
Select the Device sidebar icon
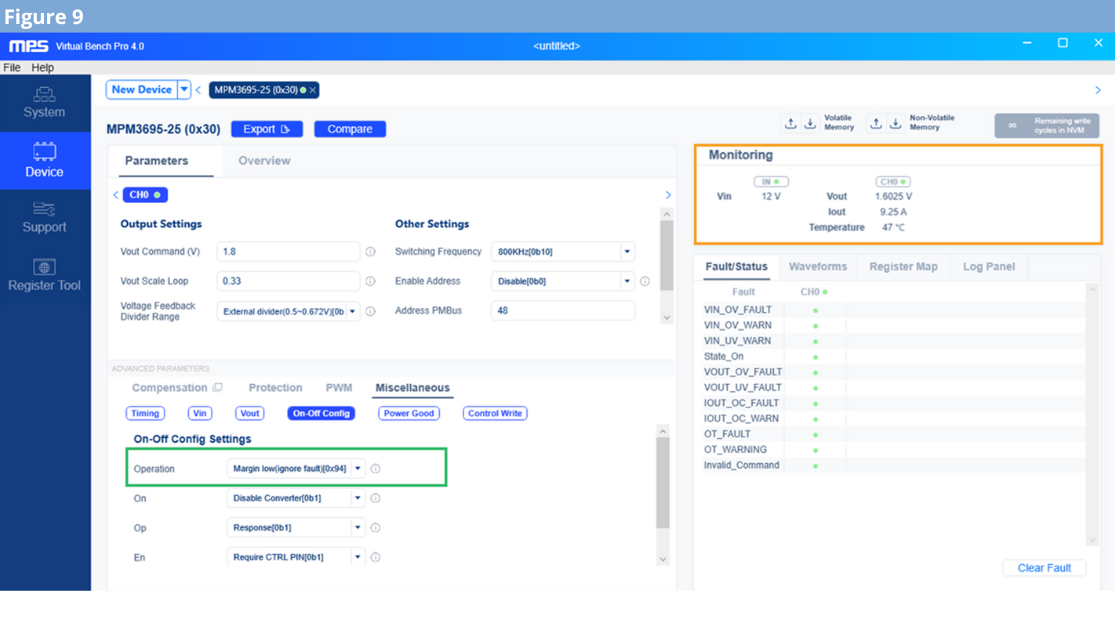pos(44,161)
